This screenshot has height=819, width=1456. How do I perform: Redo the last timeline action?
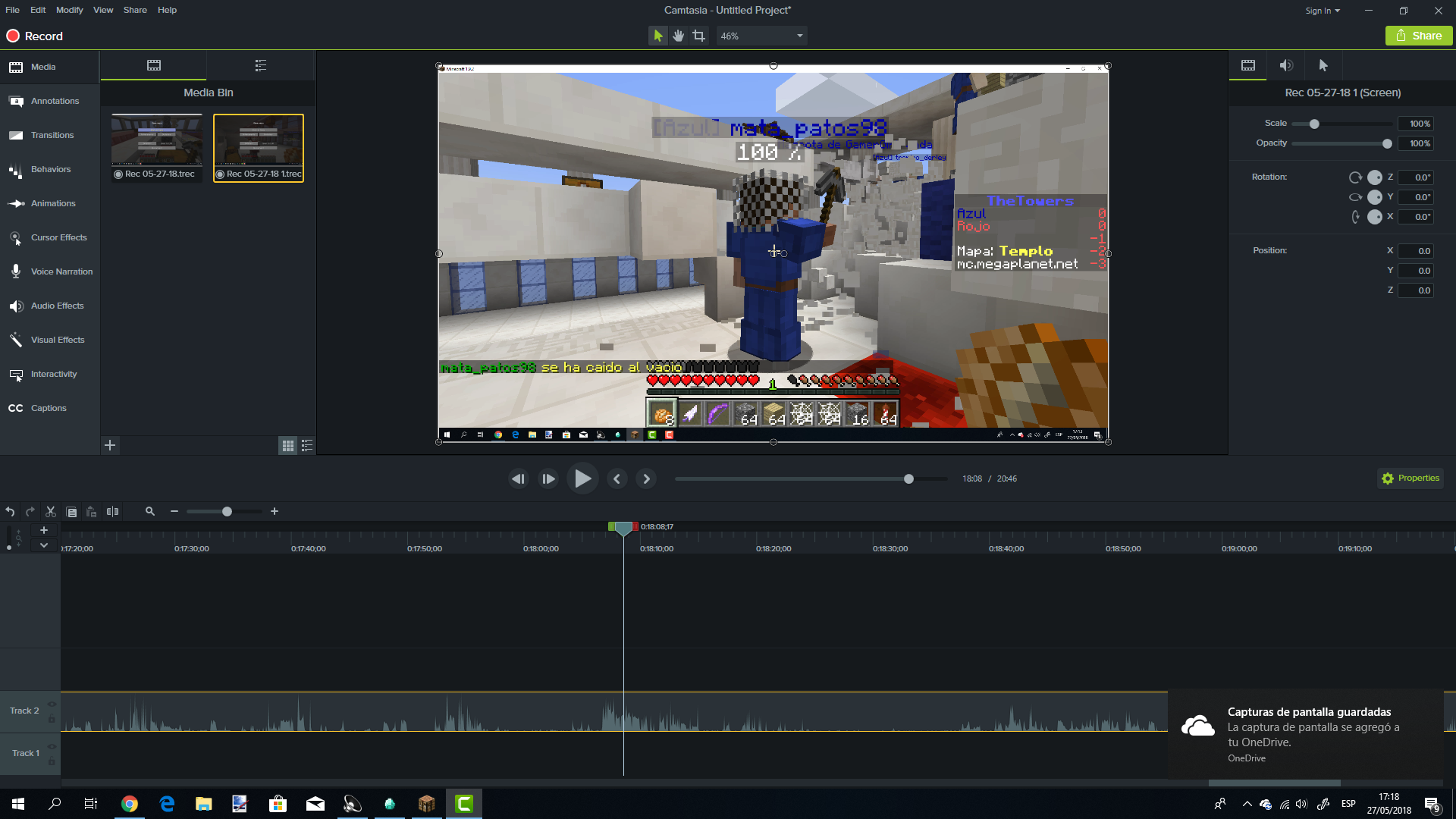tap(30, 512)
